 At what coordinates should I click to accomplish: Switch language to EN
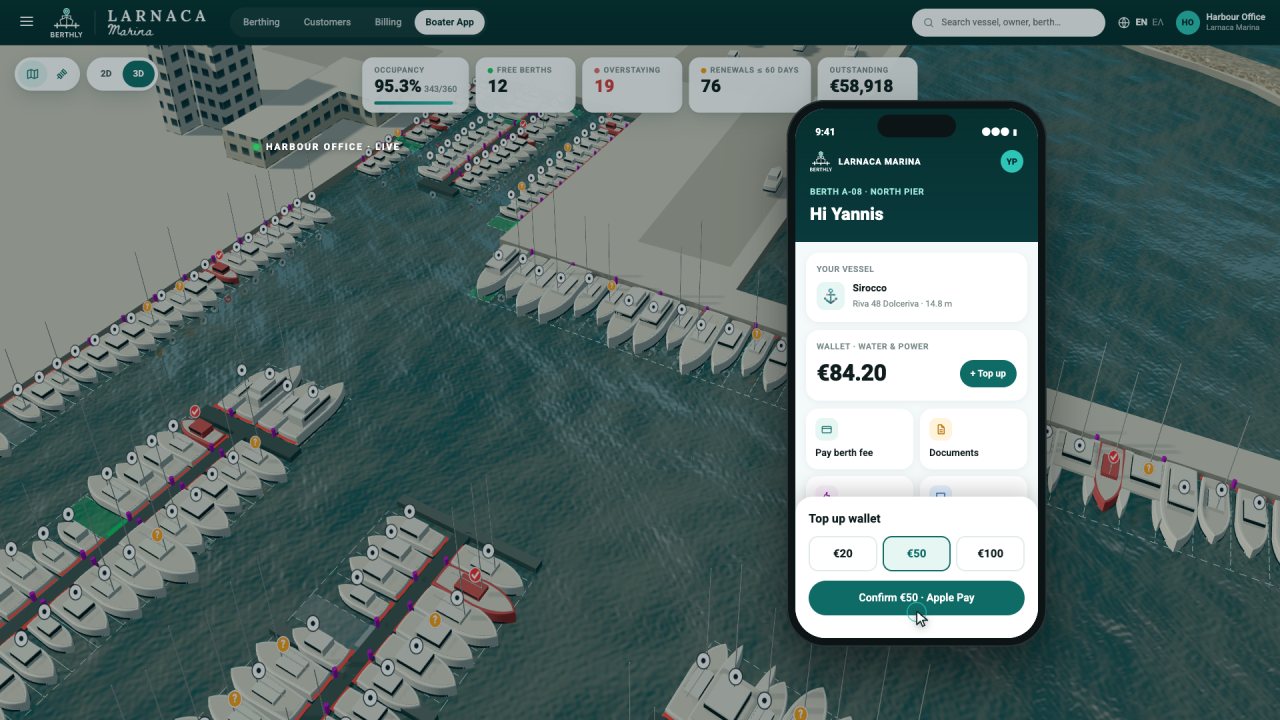coord(1141,22)
